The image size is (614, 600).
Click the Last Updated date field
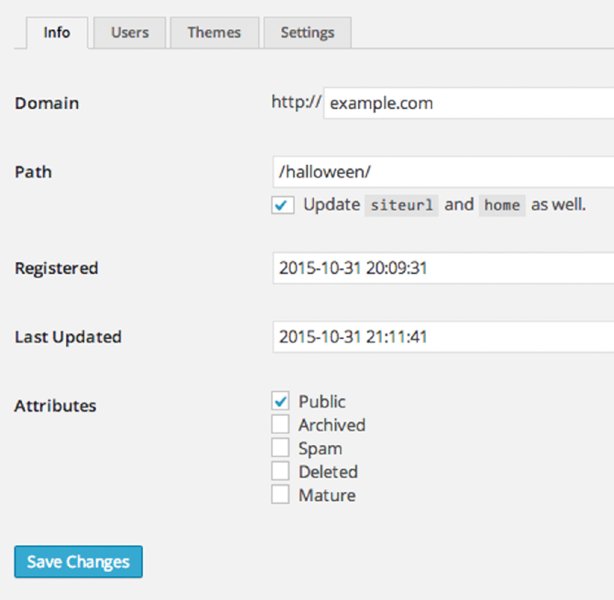(x=443, y=337)
